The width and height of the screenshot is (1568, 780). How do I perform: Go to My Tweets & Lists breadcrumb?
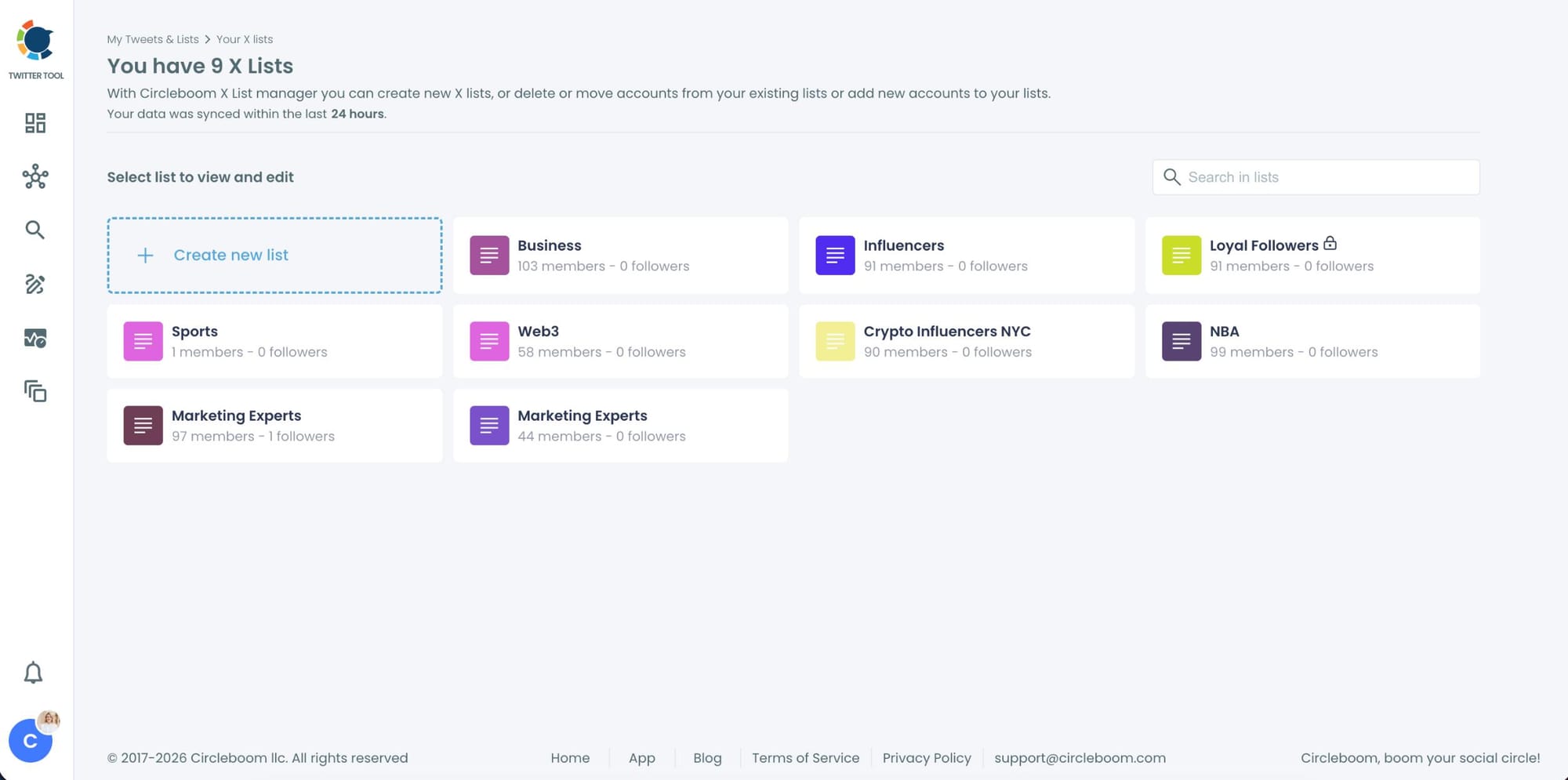[x=153, y=39]
